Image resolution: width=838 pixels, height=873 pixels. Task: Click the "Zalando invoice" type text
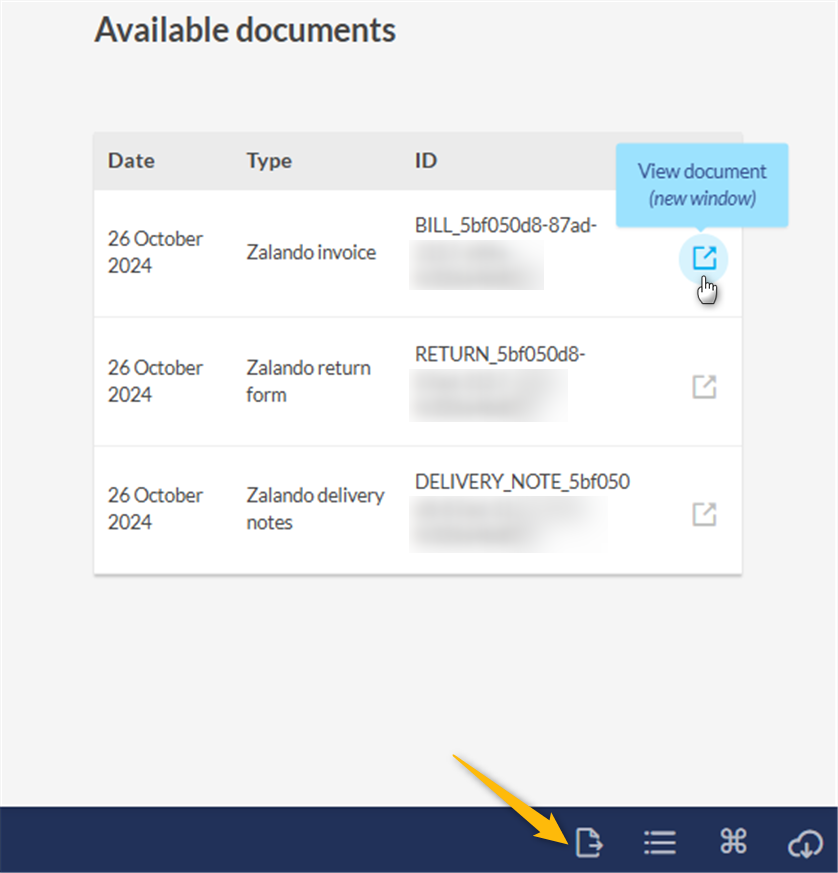pyautogui.click(x=311, y=253)
